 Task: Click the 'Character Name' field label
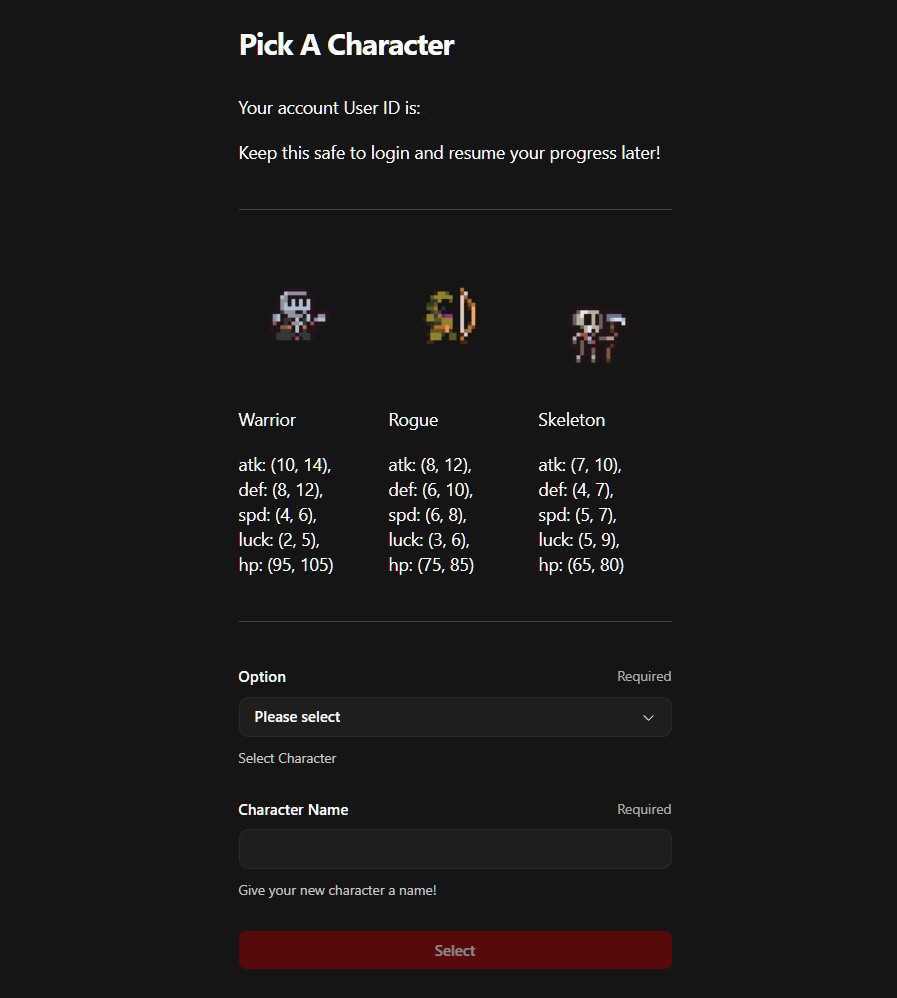[x=293, y=810]
